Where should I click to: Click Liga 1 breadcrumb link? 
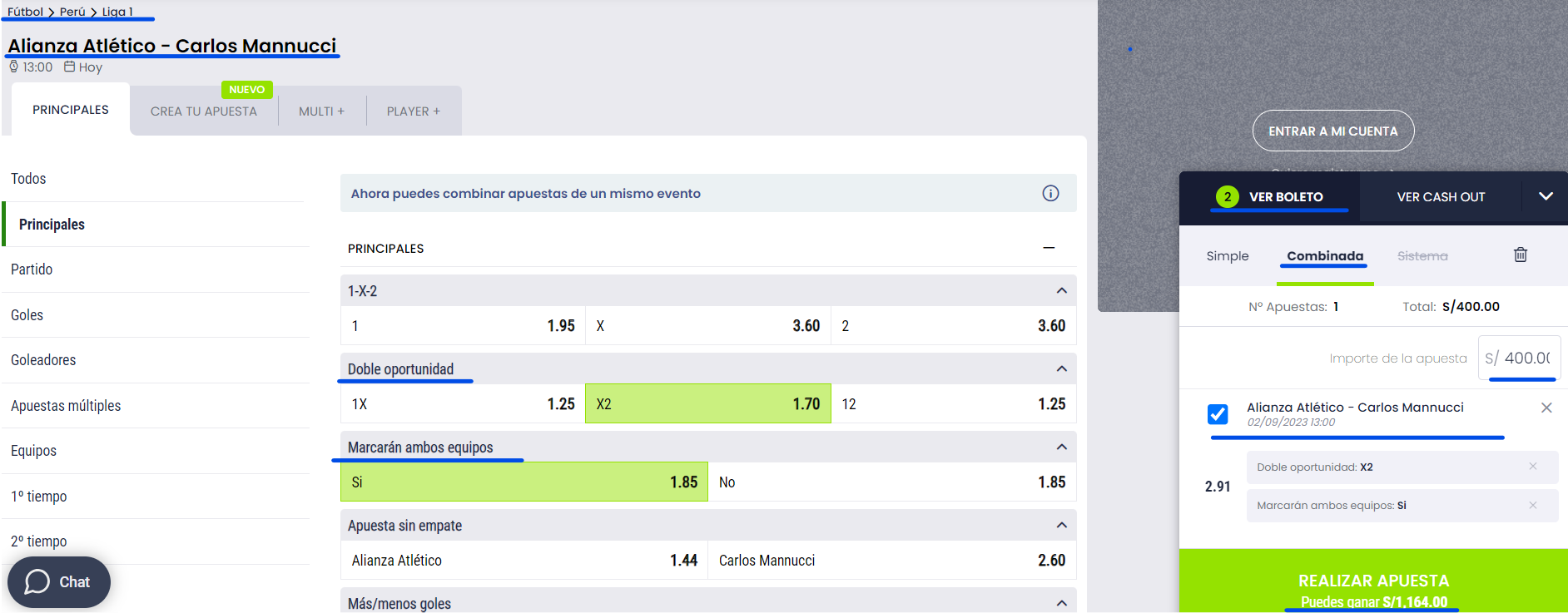[117, 12]
